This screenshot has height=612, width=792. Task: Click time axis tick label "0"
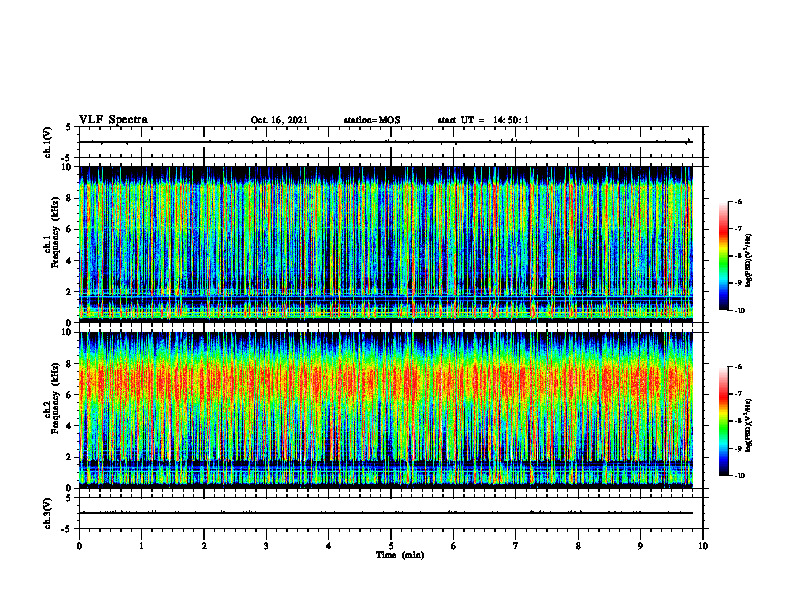pos(79,546)
